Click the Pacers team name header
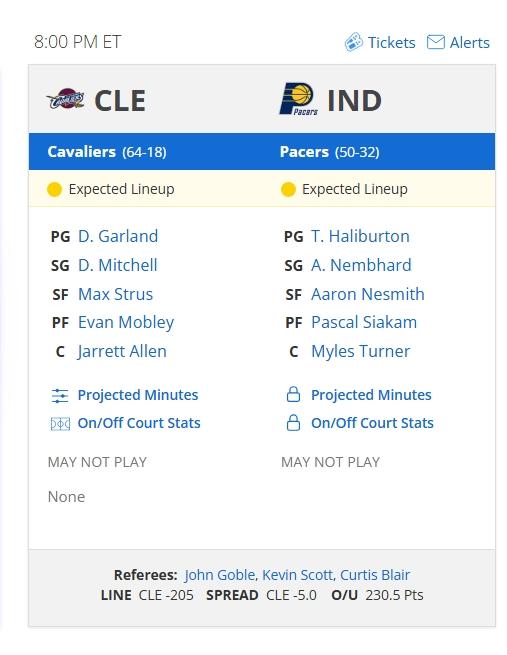Viewport: 507px width, 655px height. (x=304, y=152)
